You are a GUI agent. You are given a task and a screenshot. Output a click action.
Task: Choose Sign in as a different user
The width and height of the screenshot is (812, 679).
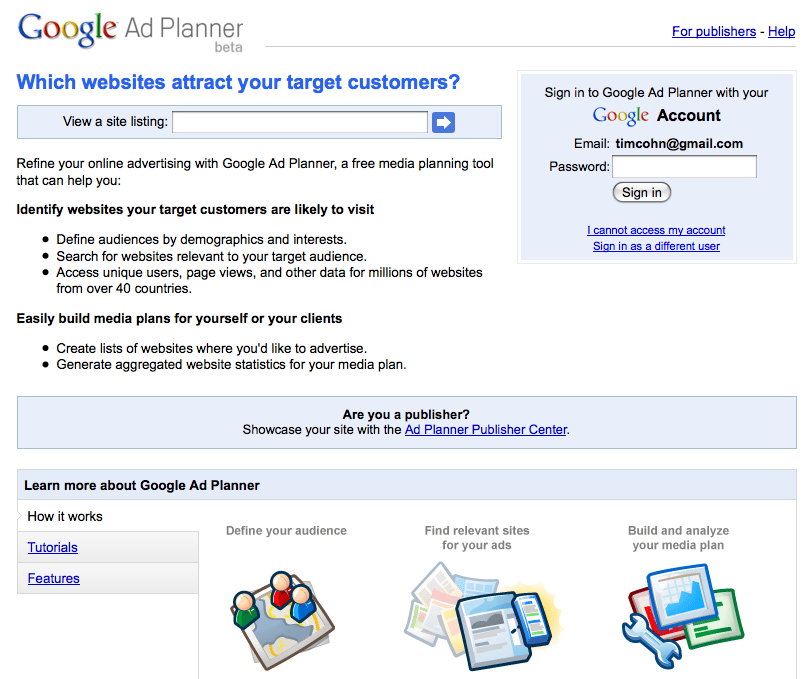point(656,246)
